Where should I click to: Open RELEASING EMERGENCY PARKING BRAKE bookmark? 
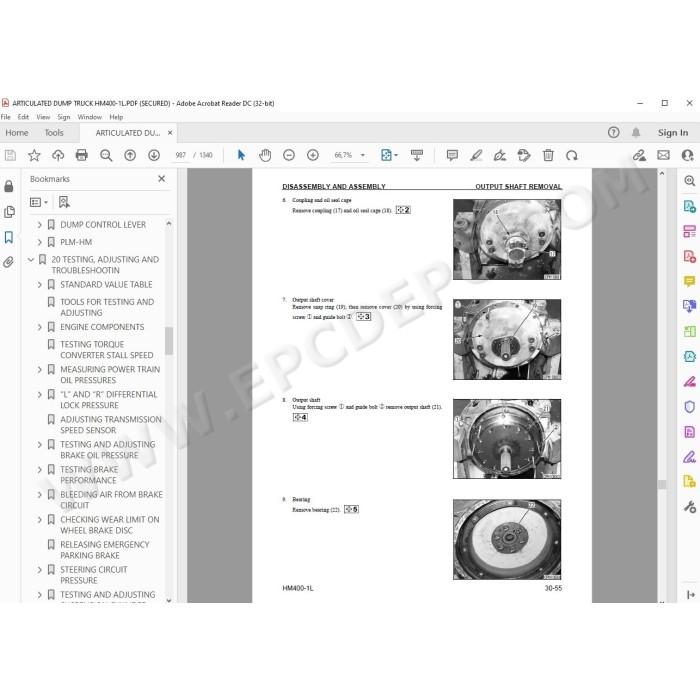tap(105, 550)
